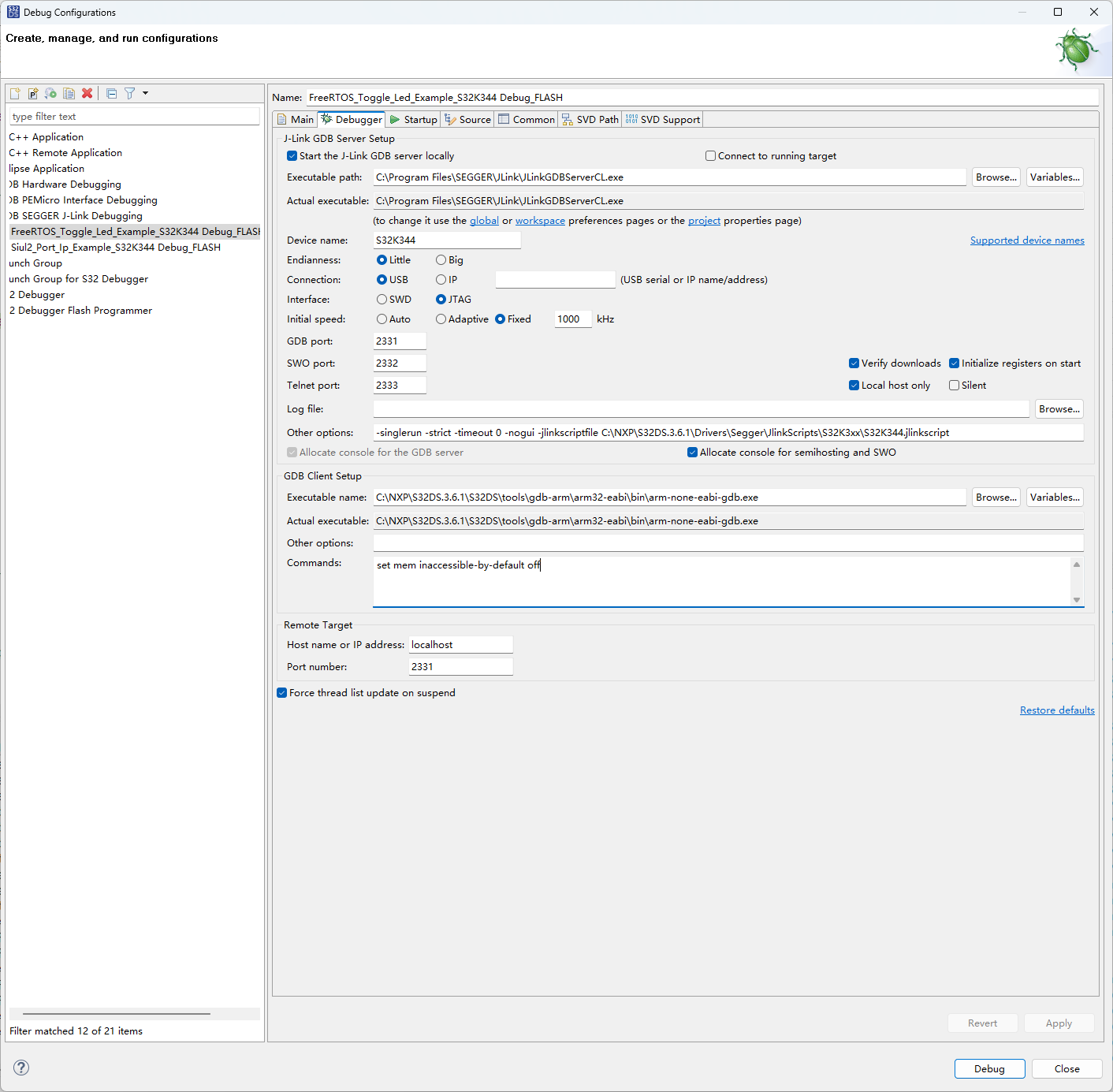Click the Debug button
The image size is (1113, 1092).
pyautogui.click(x=989, y=1069)
